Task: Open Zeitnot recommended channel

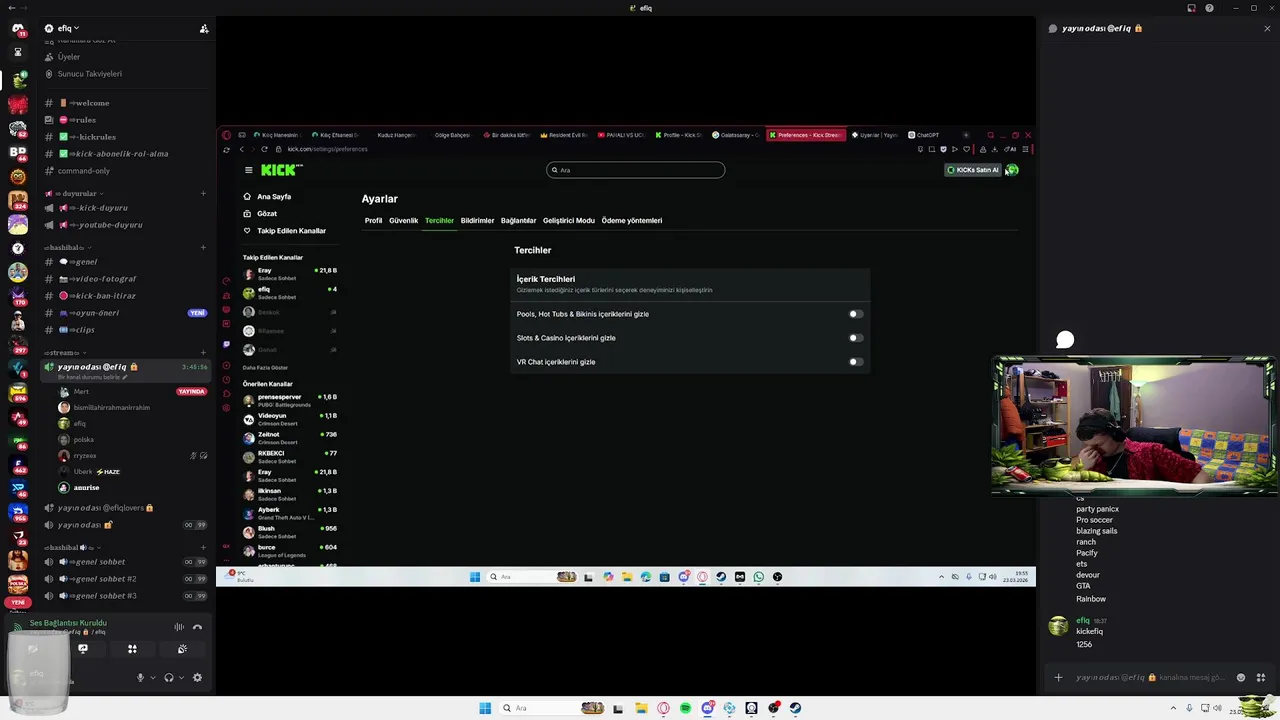Action: [289, 438]
